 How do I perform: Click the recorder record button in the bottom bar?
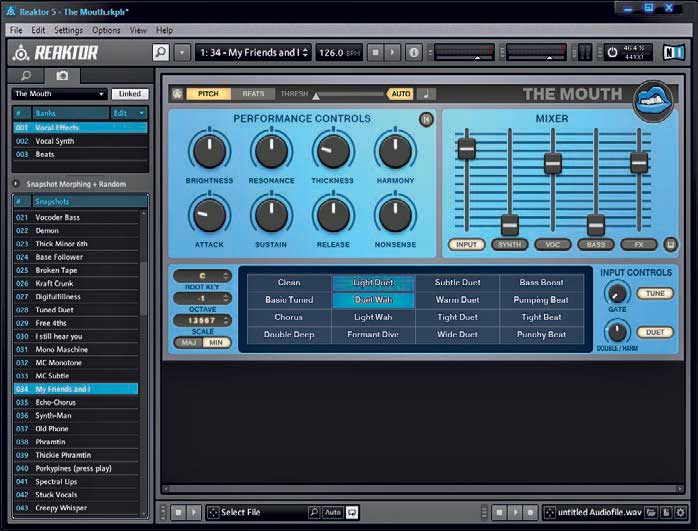[x=531, y=512]
